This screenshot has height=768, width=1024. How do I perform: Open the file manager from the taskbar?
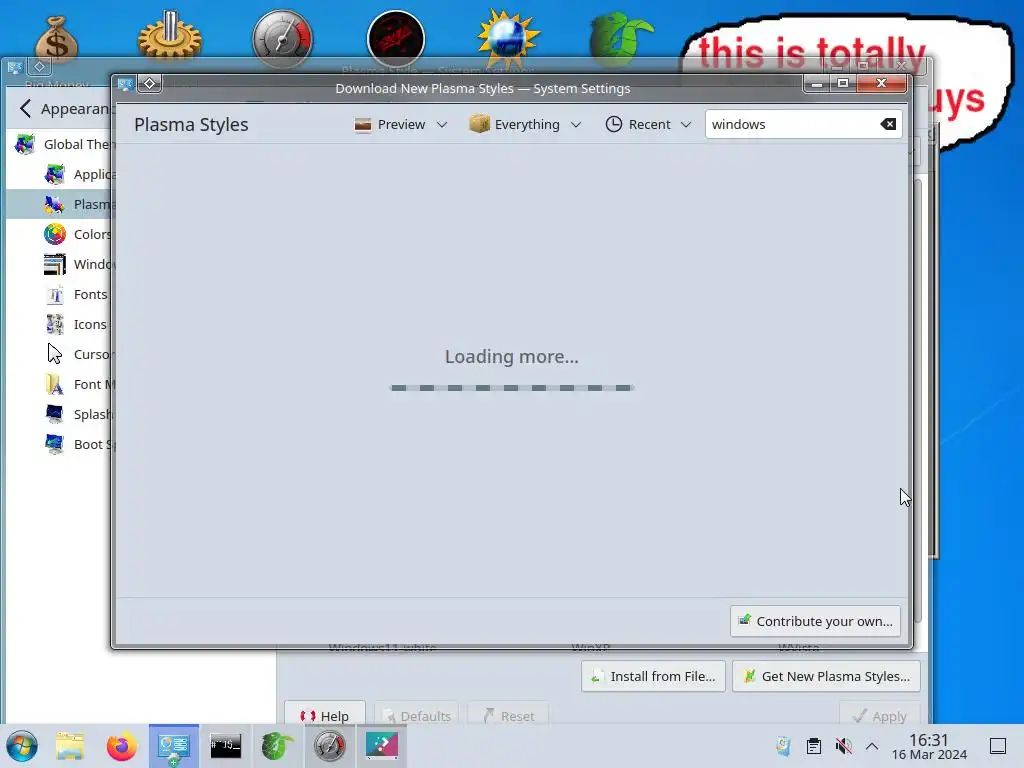[70, 746]
